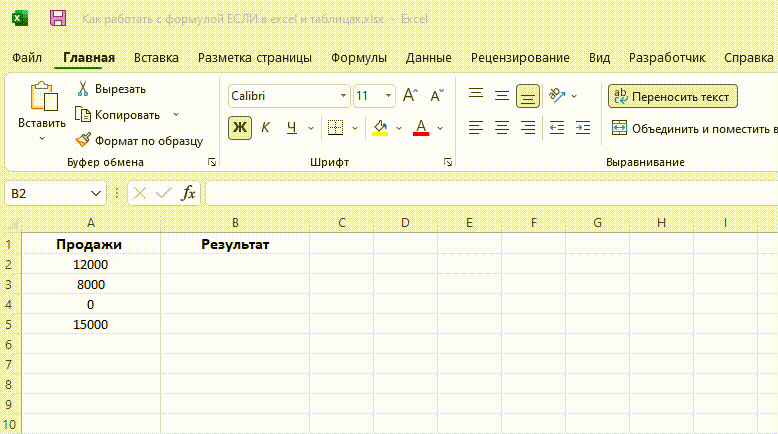Select the Результат header cell
The width and height of the screenshot is (778, 434).
[x=235, y=244]
